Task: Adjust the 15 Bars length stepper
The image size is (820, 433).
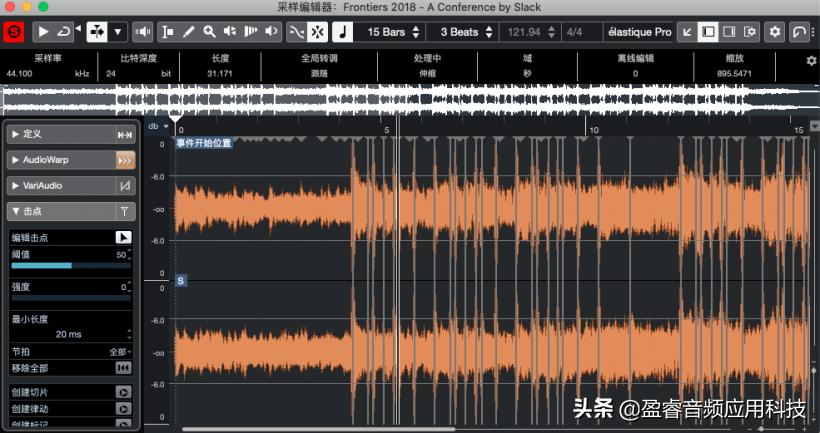Action: [416, 32]
